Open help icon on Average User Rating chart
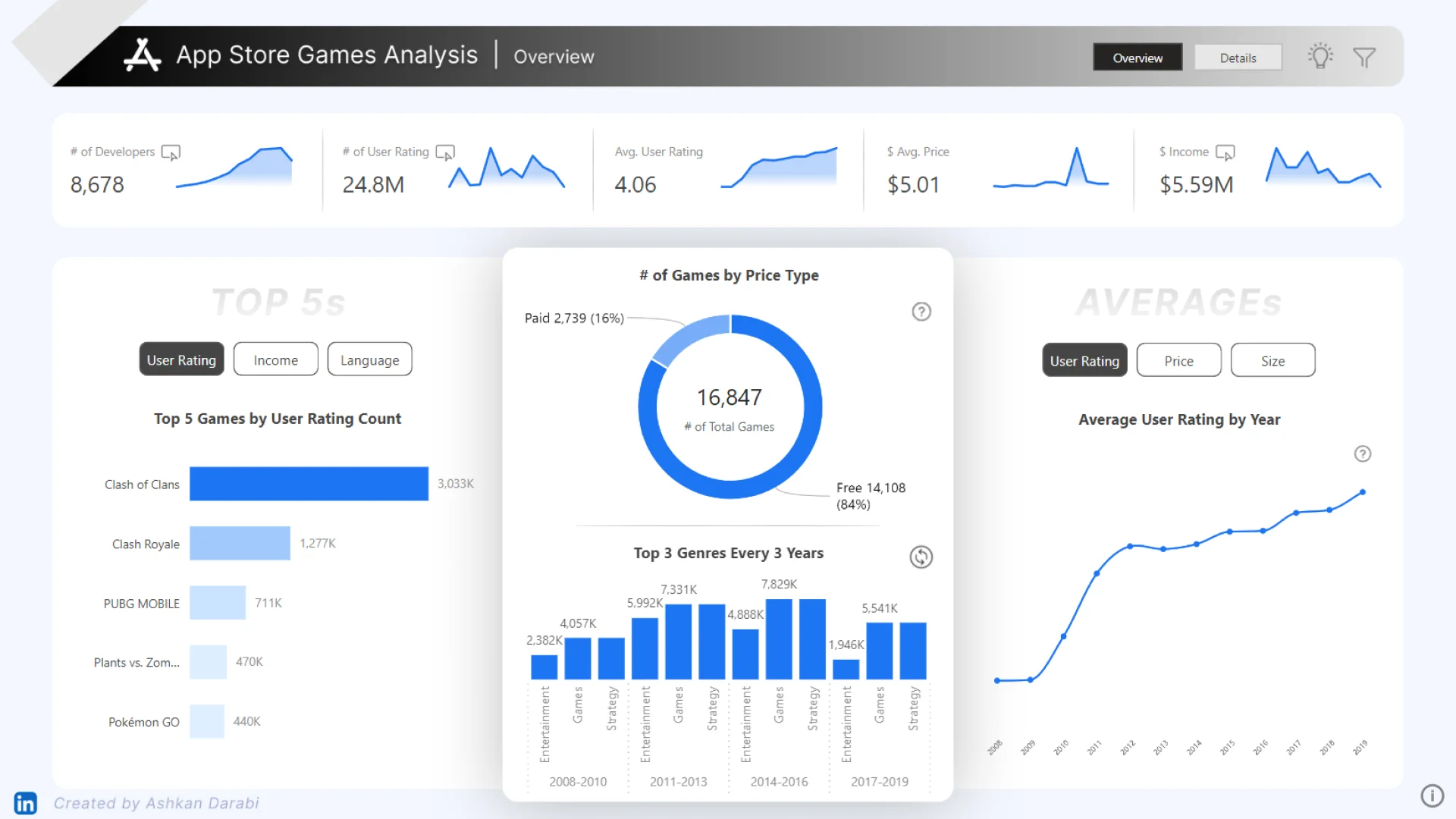The height and width of the screenshot is (819, 1456). tap(1363, 453)
